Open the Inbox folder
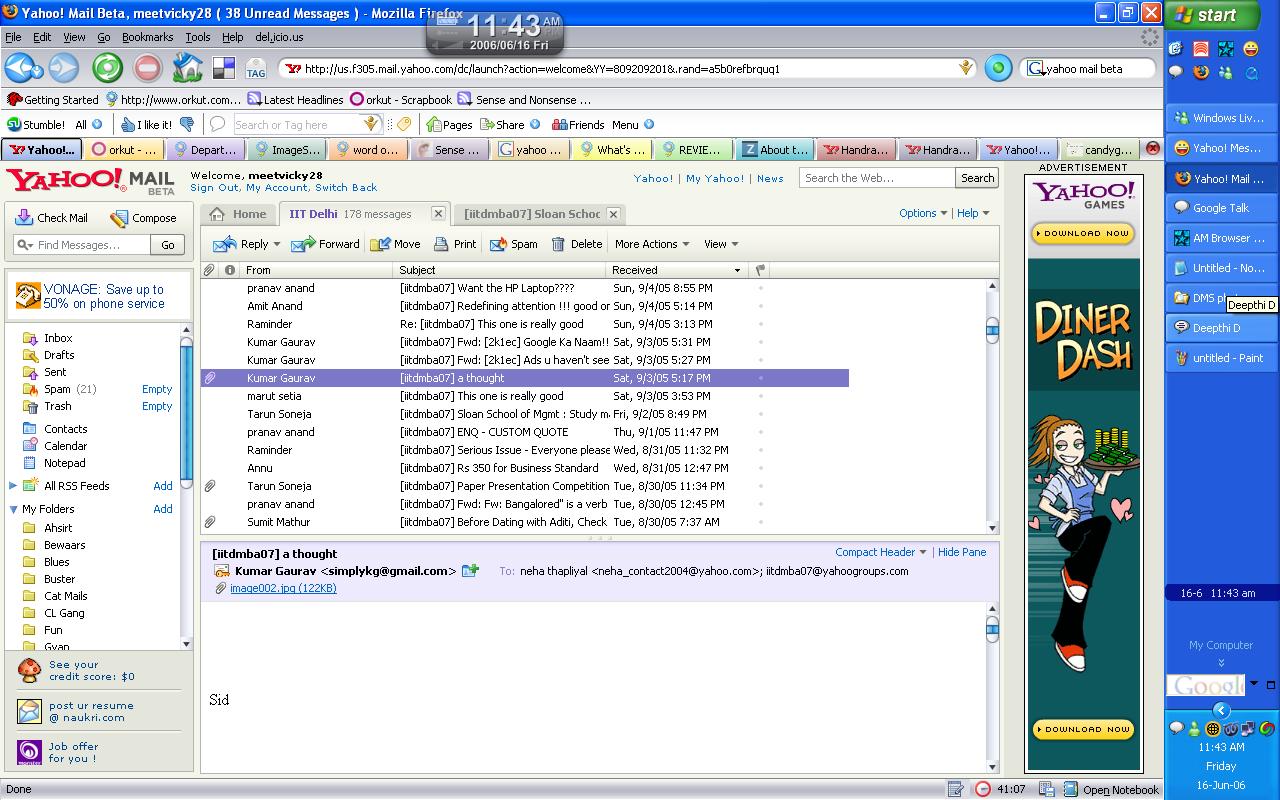 (x=58, y=338)
